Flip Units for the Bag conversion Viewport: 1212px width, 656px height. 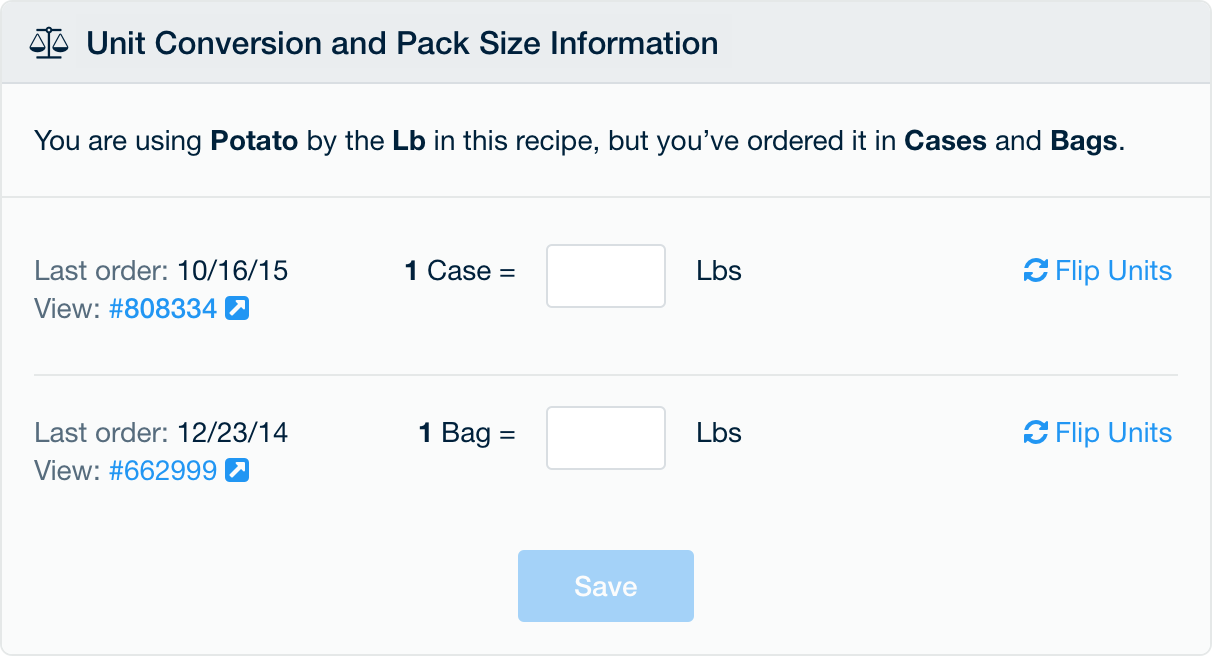coord(1113,433)
